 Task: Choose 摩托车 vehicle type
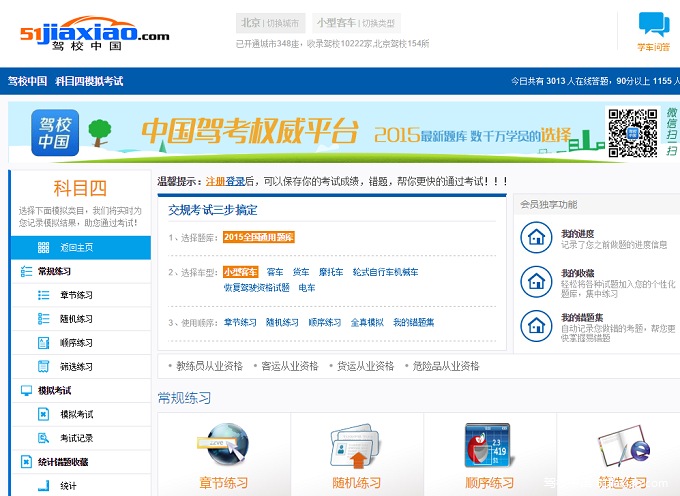click(331, 272)
